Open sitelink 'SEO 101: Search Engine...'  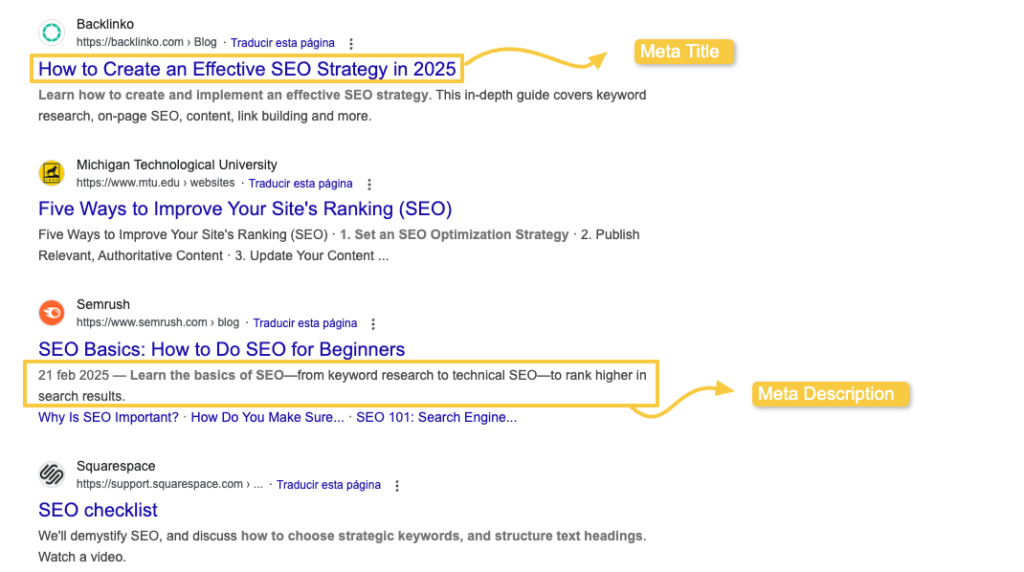click(436, 417)
